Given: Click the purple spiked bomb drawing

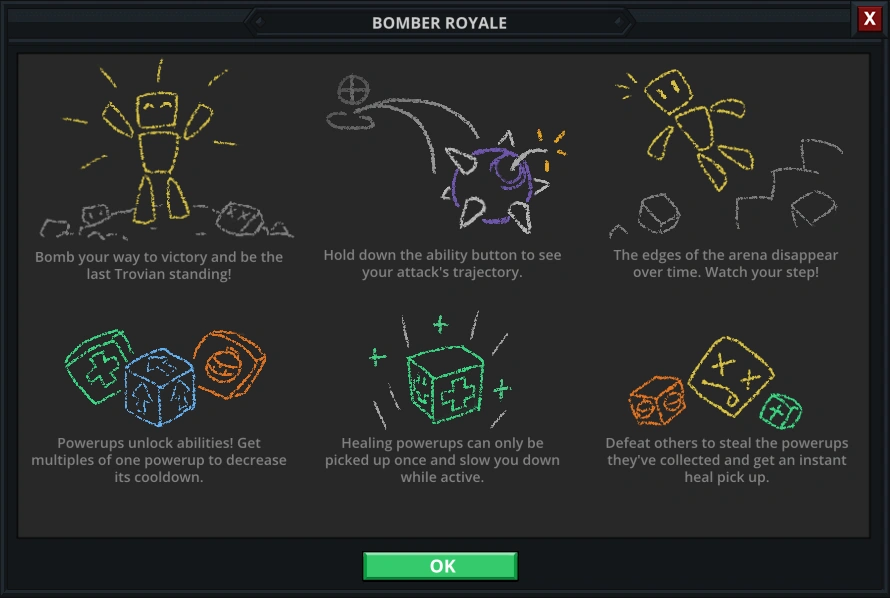Looking at the screenshot, I should tap(490, 180).
